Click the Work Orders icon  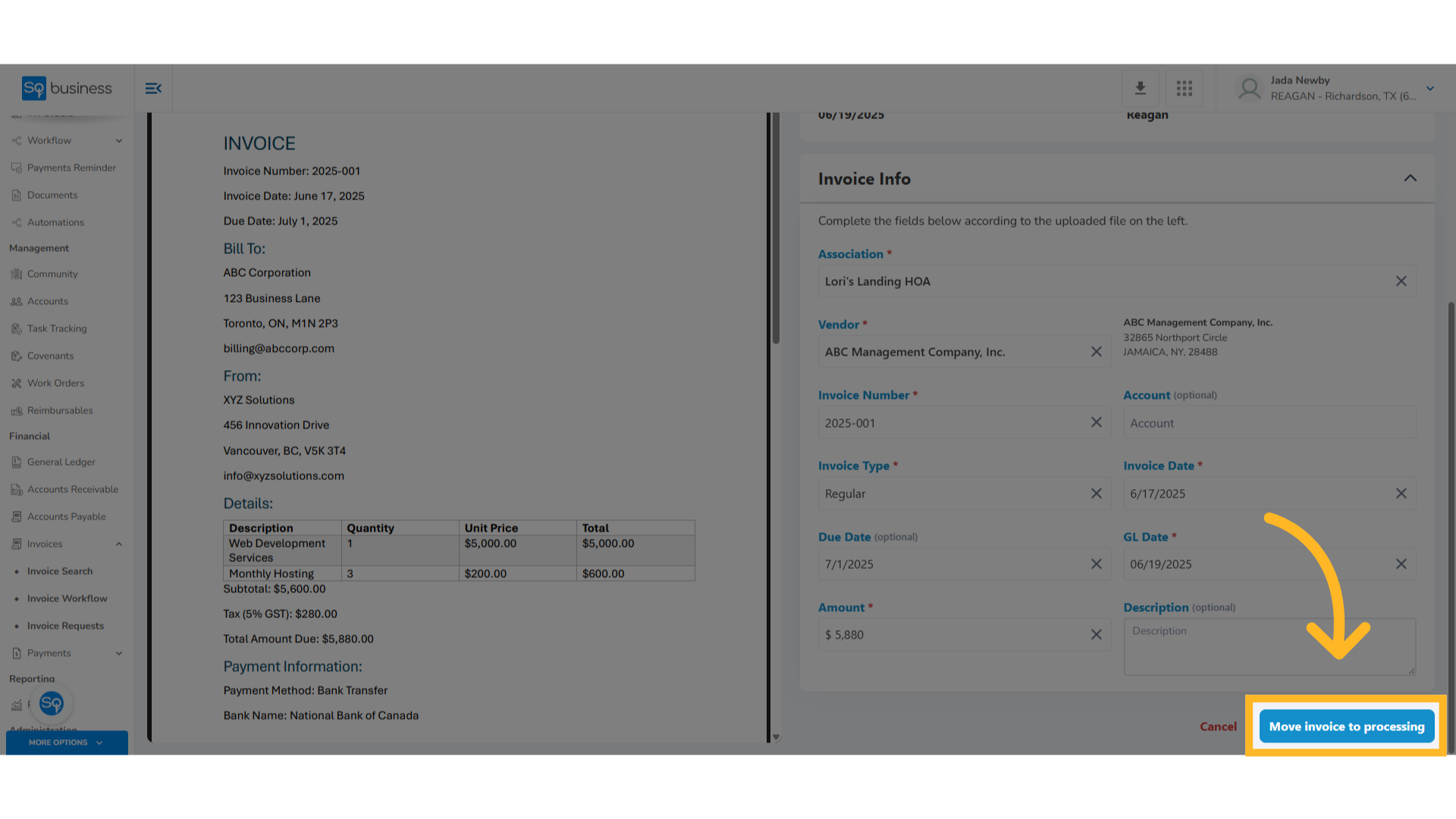tap(17, 383)
